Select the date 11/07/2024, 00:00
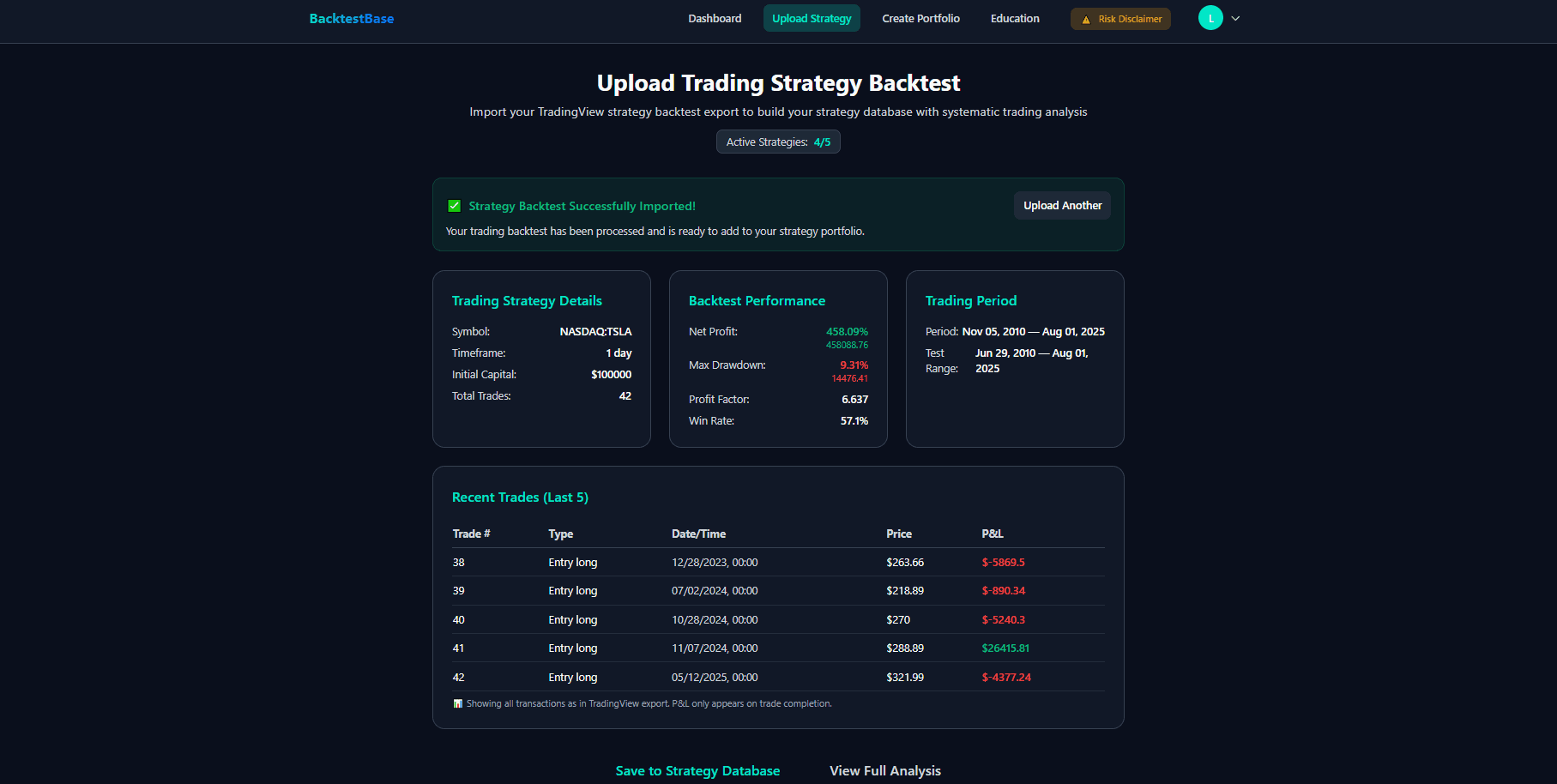This screenshot has width=1557, height=784. point(715,648)
